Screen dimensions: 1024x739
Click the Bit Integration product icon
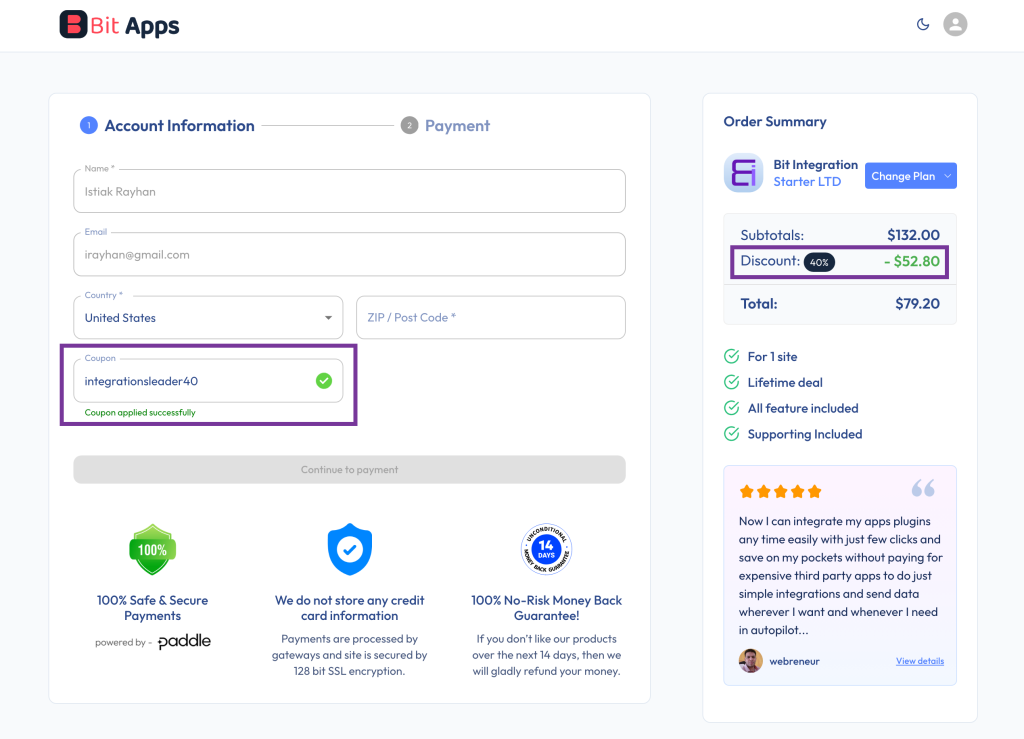click(743, 173)
